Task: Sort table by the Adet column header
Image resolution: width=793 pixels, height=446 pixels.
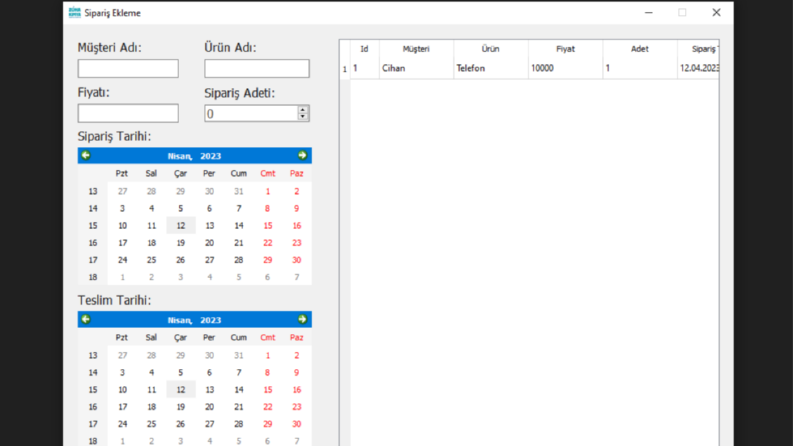Action: click(x=640, y=49)
